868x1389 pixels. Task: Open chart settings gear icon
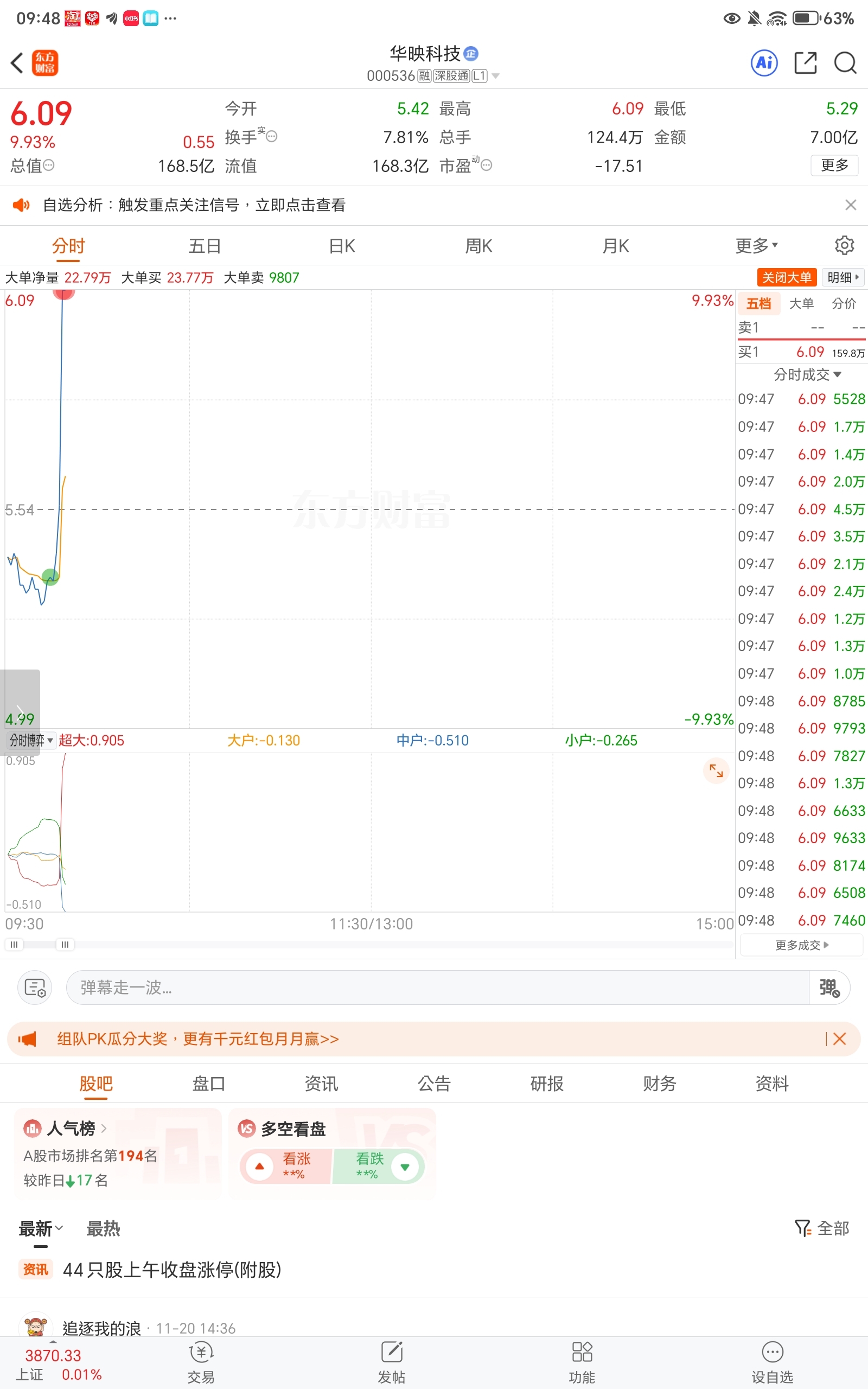tap(844, 245)
